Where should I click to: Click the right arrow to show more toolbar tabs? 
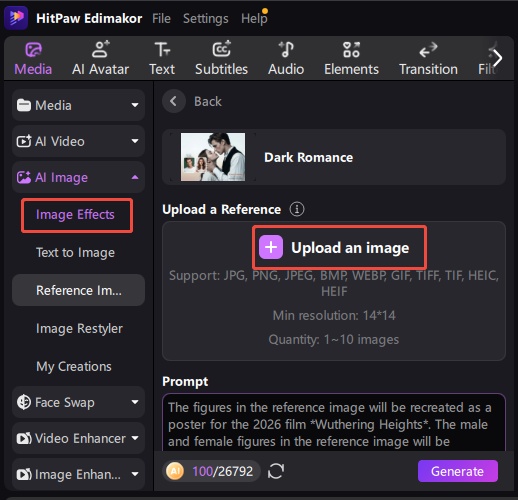click(x=497, y=58)
